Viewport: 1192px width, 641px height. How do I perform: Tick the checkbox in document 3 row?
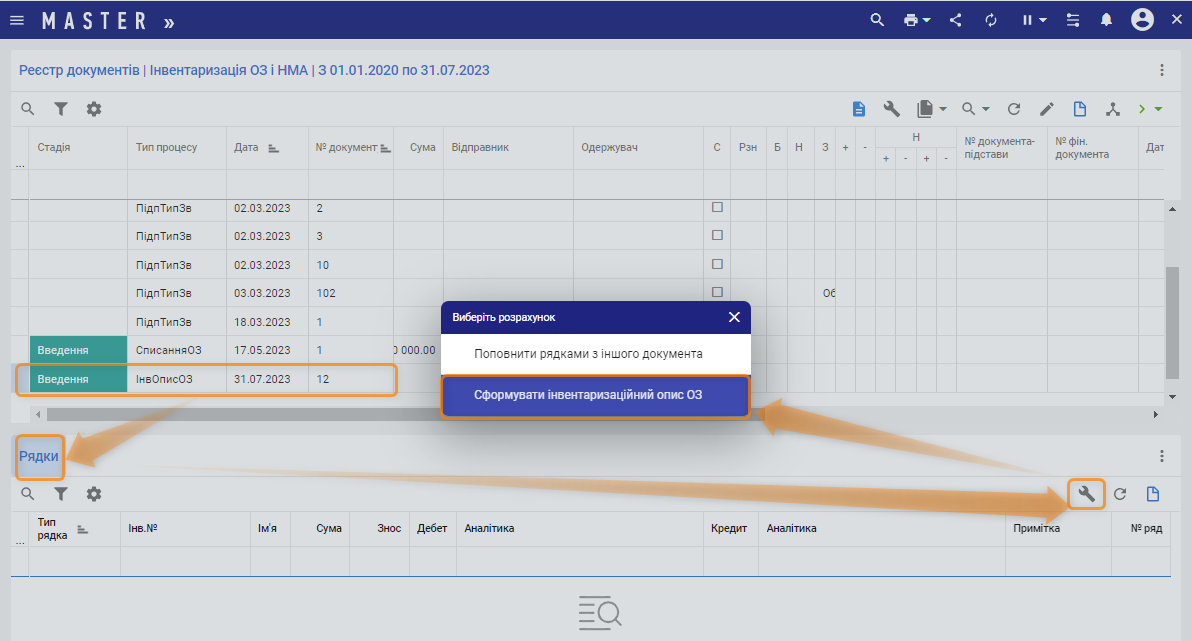(717, 236)
